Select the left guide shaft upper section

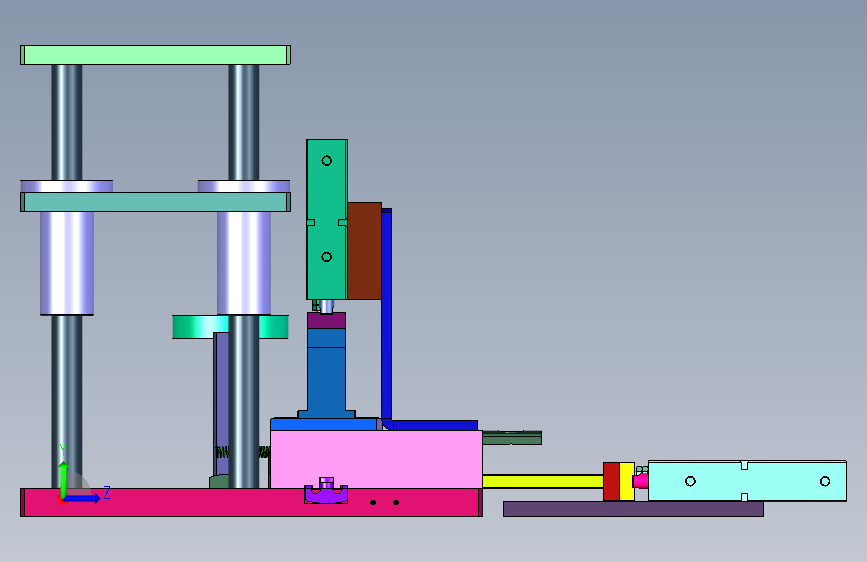(x=67, y=122)
